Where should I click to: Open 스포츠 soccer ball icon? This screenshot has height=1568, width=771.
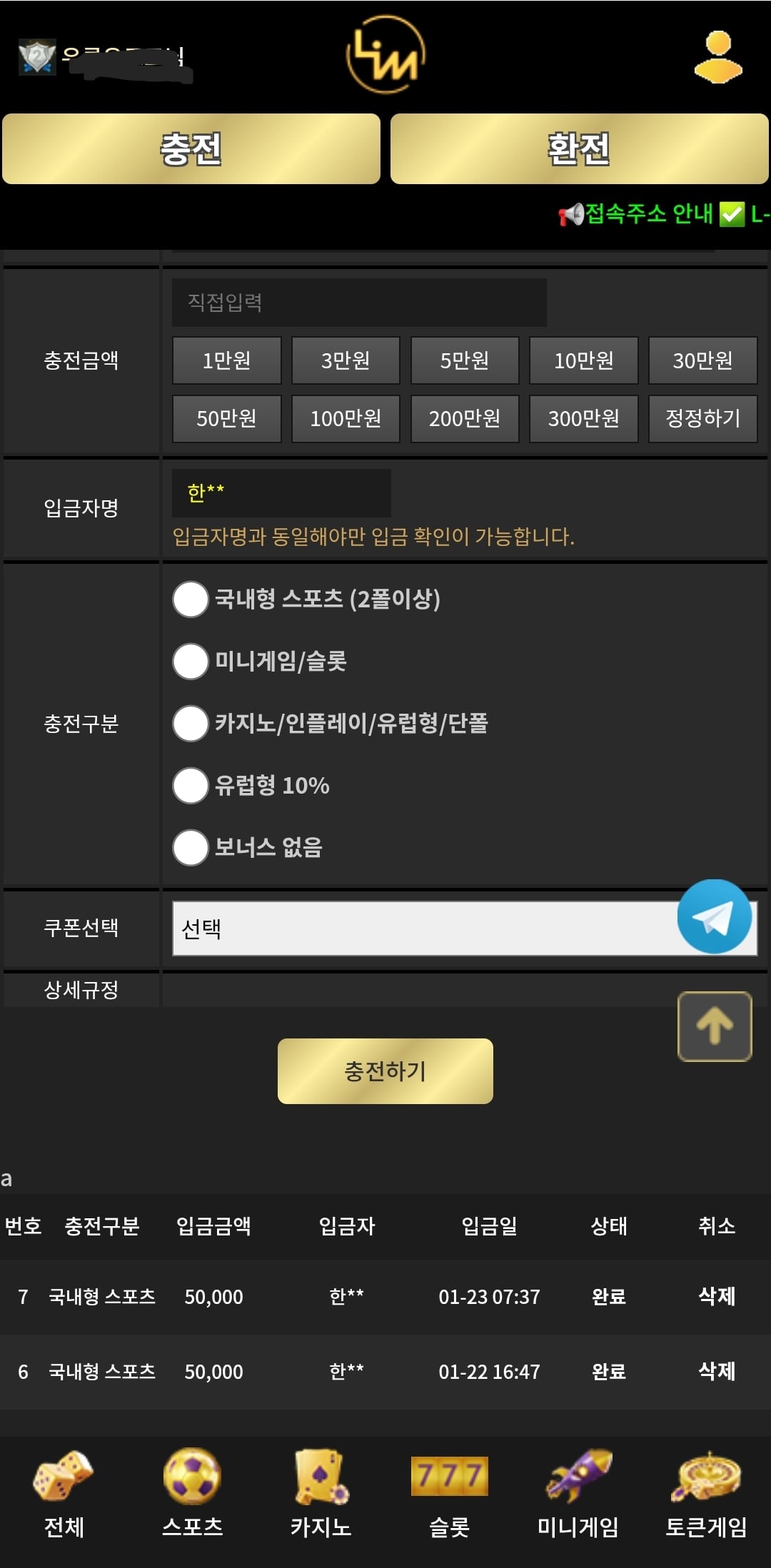point(192,1476)
